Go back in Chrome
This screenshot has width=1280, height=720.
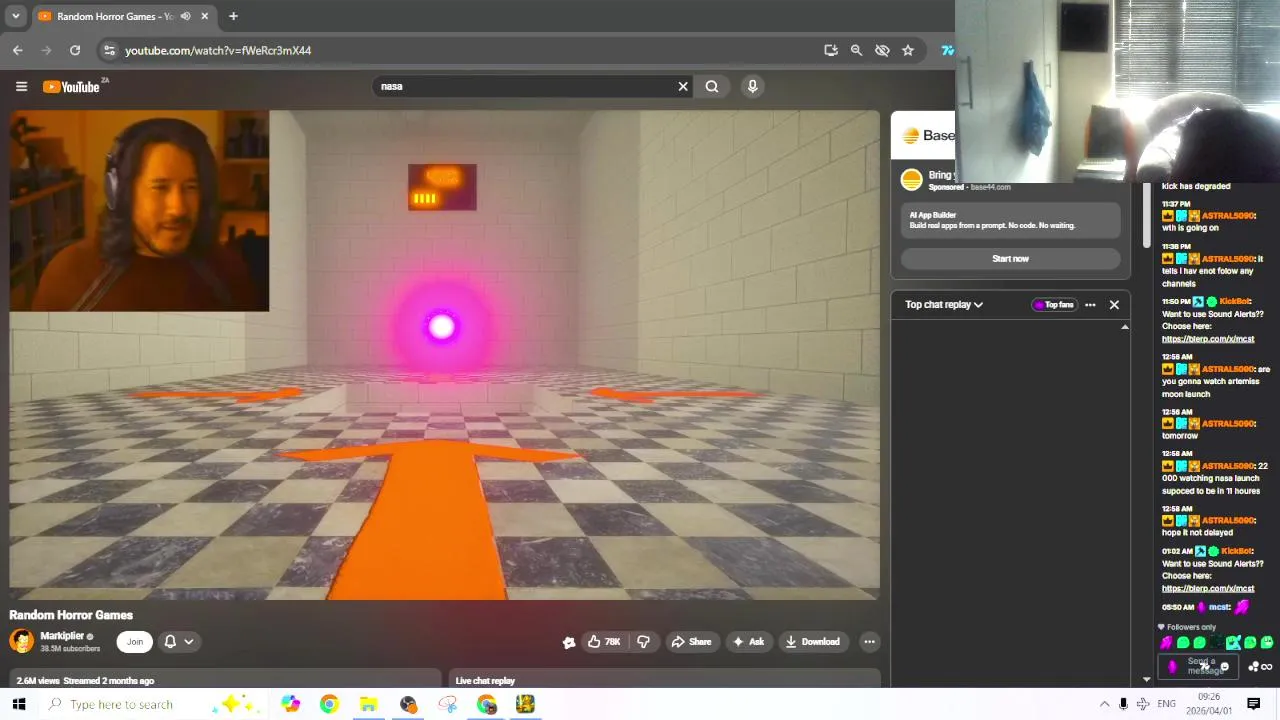[x=18, y=50]
